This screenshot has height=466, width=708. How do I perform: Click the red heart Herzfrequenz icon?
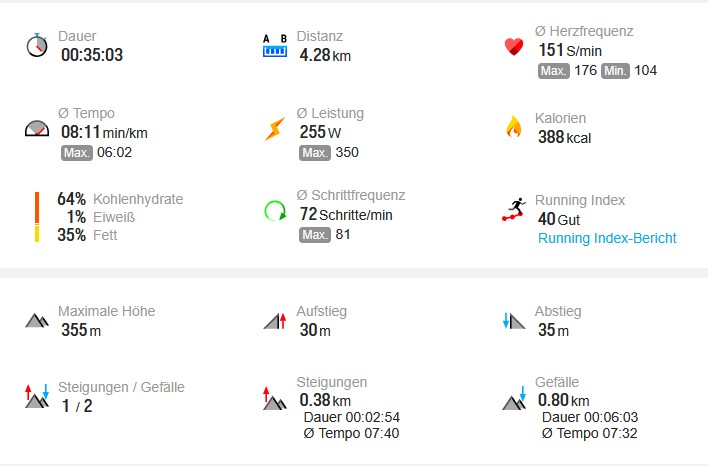click(x=514, y=46)
